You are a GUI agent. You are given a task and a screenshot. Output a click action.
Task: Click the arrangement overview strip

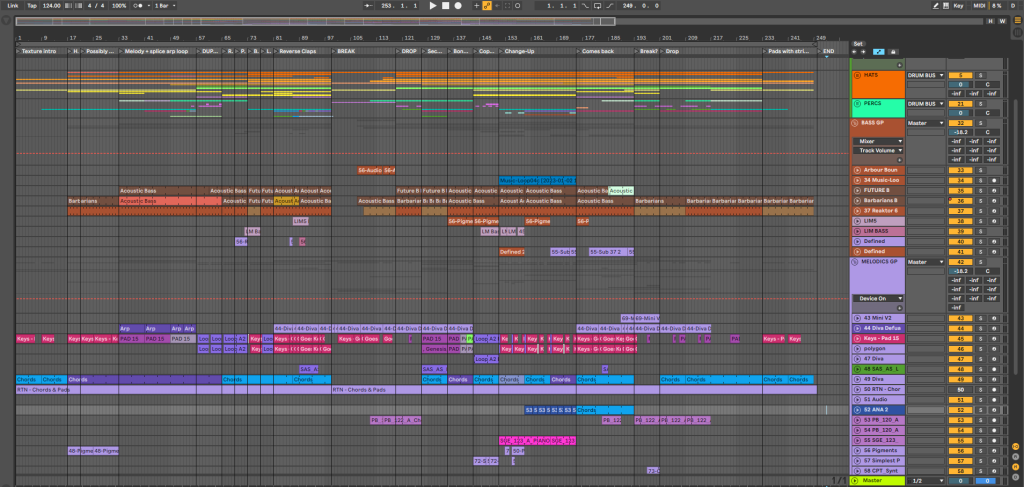[500, 21]
